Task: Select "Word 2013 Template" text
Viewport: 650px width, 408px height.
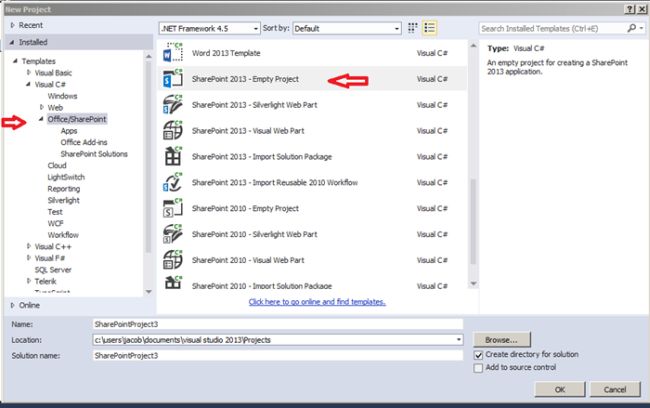Action: [226, 53]
